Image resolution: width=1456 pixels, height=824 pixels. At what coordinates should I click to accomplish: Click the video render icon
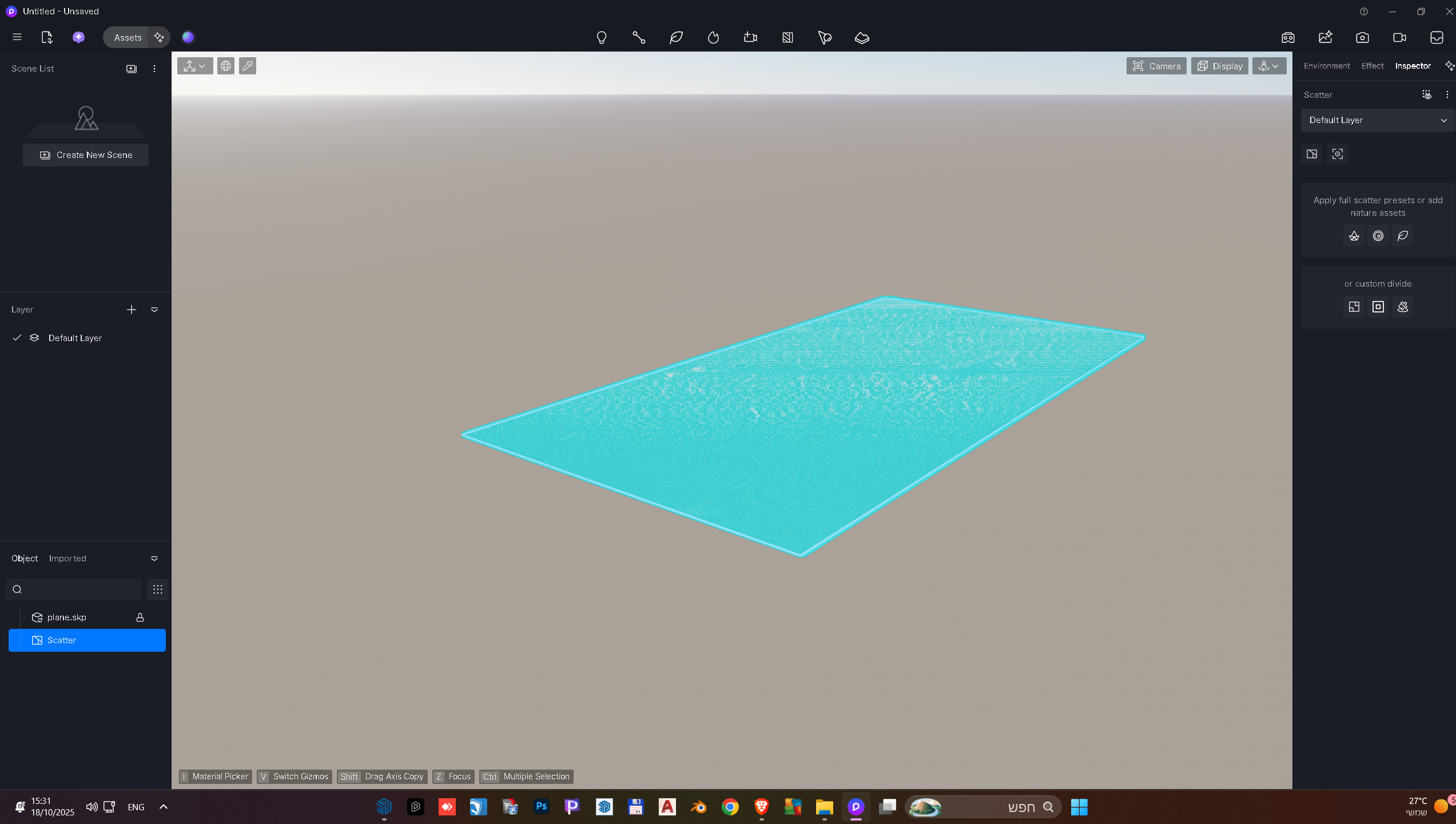click(x=1399, y=38)
